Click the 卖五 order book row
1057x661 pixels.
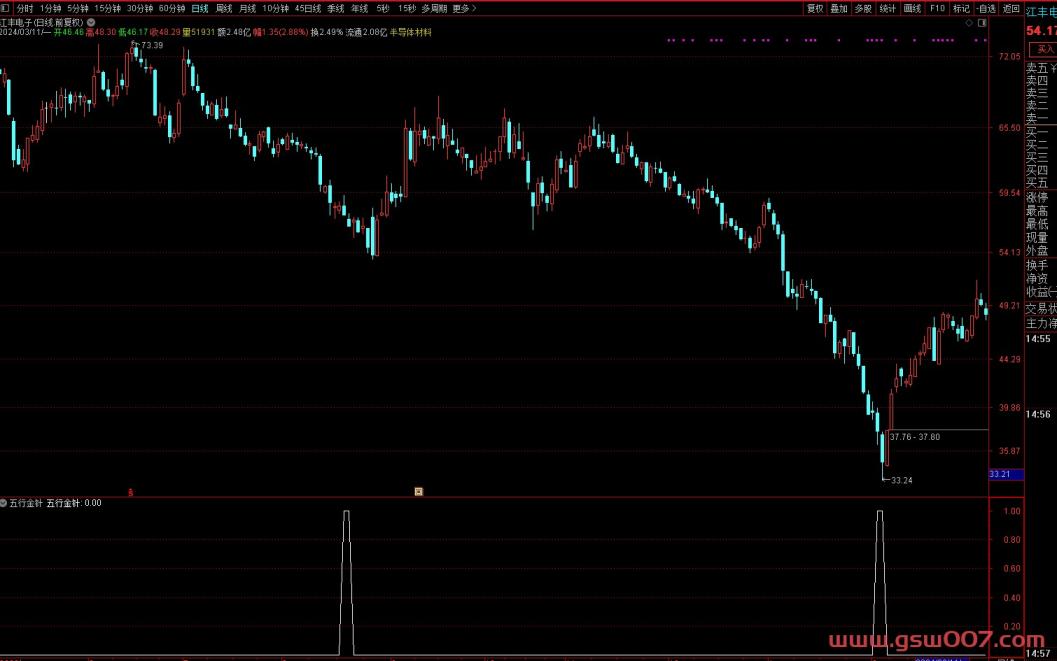click(1041, 68)
